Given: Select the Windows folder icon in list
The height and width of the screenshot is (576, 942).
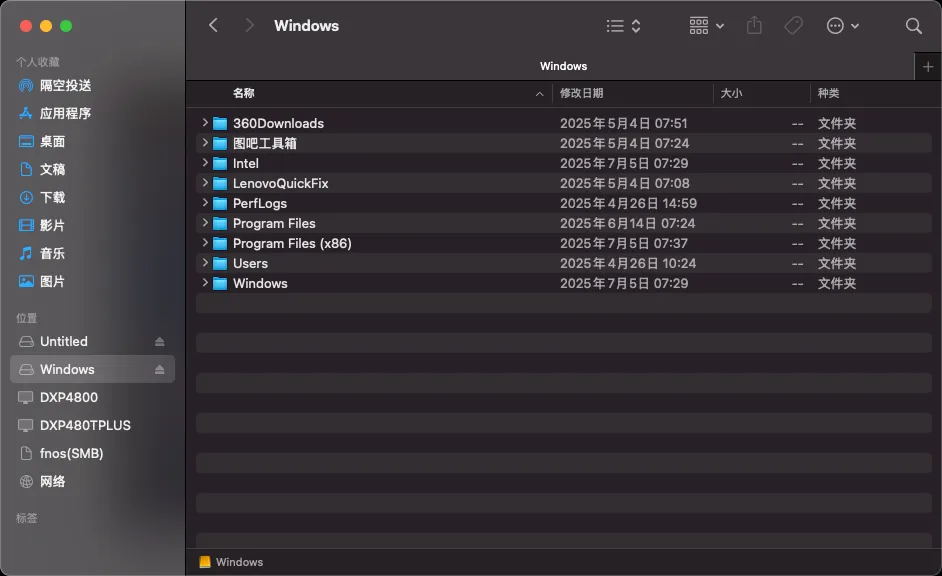Looking at the screenshot, I should click(220, 283).
